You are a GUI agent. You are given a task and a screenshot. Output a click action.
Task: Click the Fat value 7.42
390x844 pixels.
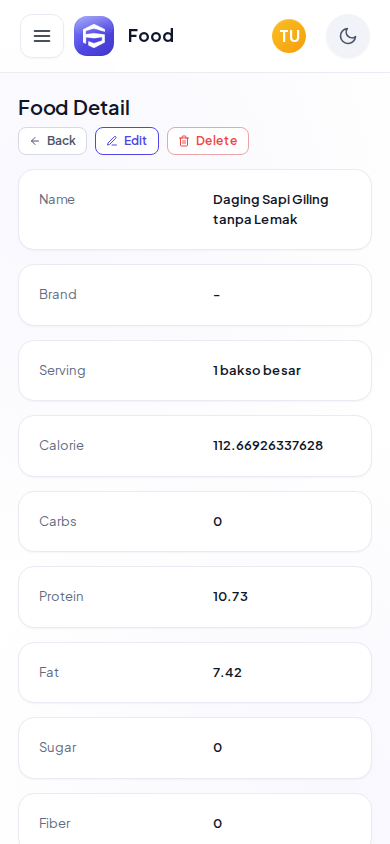[227, 672]
